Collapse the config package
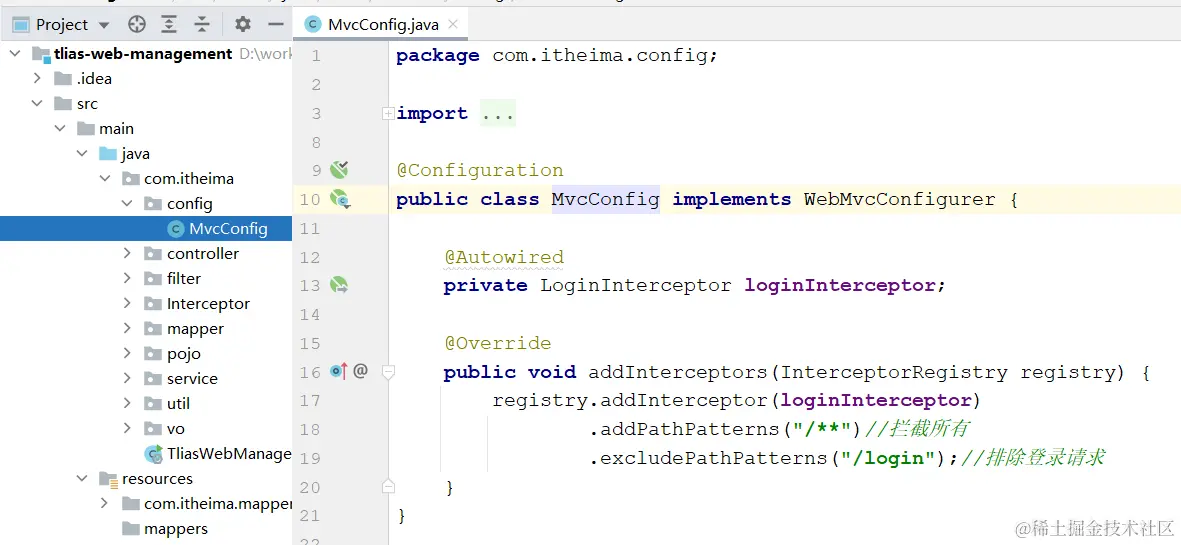Viewport: 1181px width, 545px height. click(127, 204)
